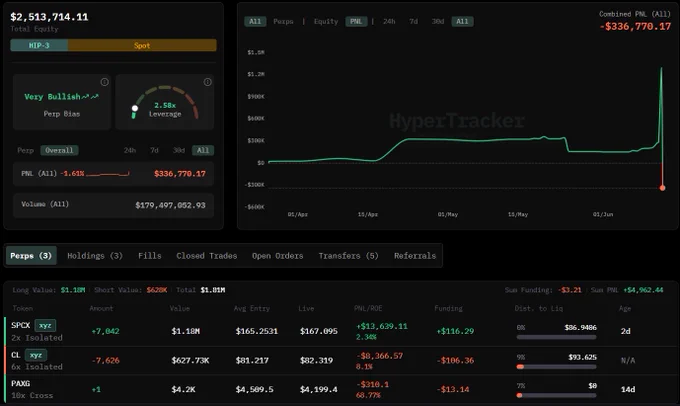Viewport: 680px width, 406px height.
Task: Click PAXG age value 14d
Action: (628, 389)
